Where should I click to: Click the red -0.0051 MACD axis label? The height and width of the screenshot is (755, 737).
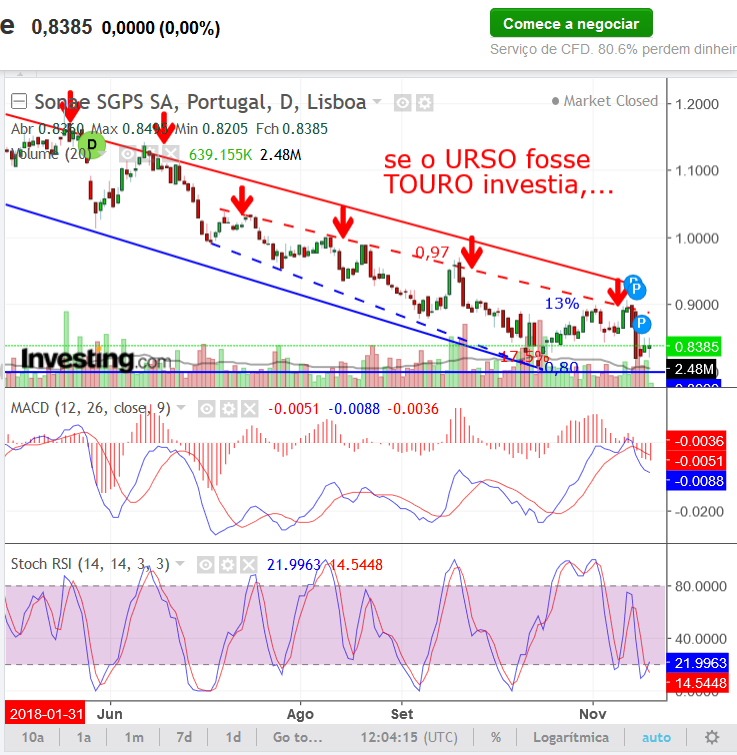click(x=696, y=461)
